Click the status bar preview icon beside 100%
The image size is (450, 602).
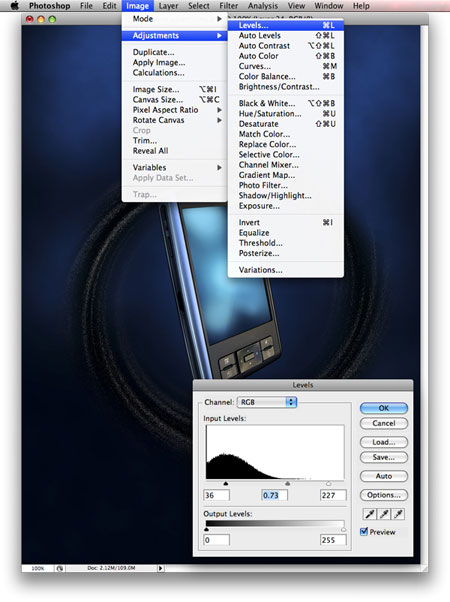[x=60, y=568]
